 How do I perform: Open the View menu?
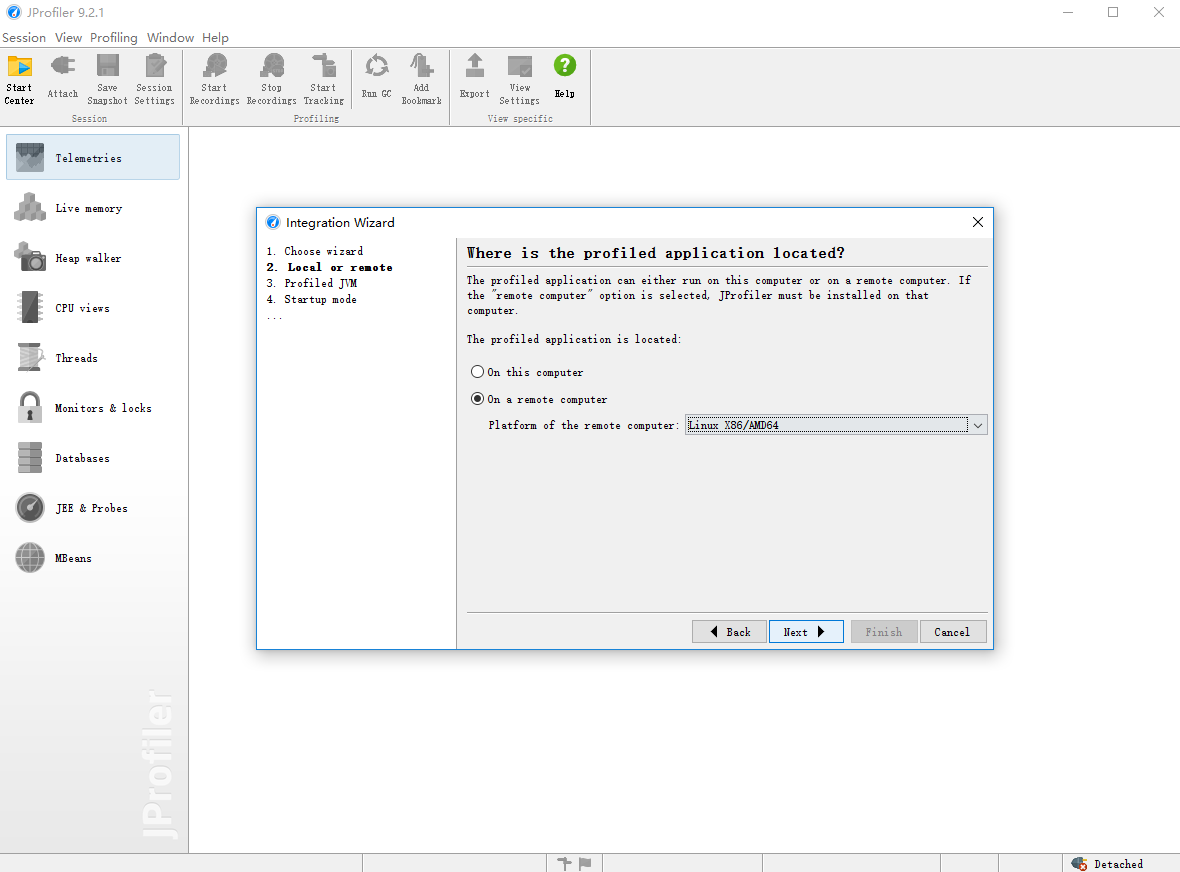[x=68, y=38]
